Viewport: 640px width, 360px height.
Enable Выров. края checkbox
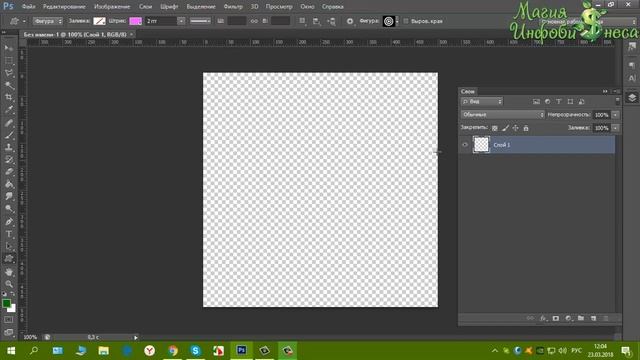tap(406, 21)
